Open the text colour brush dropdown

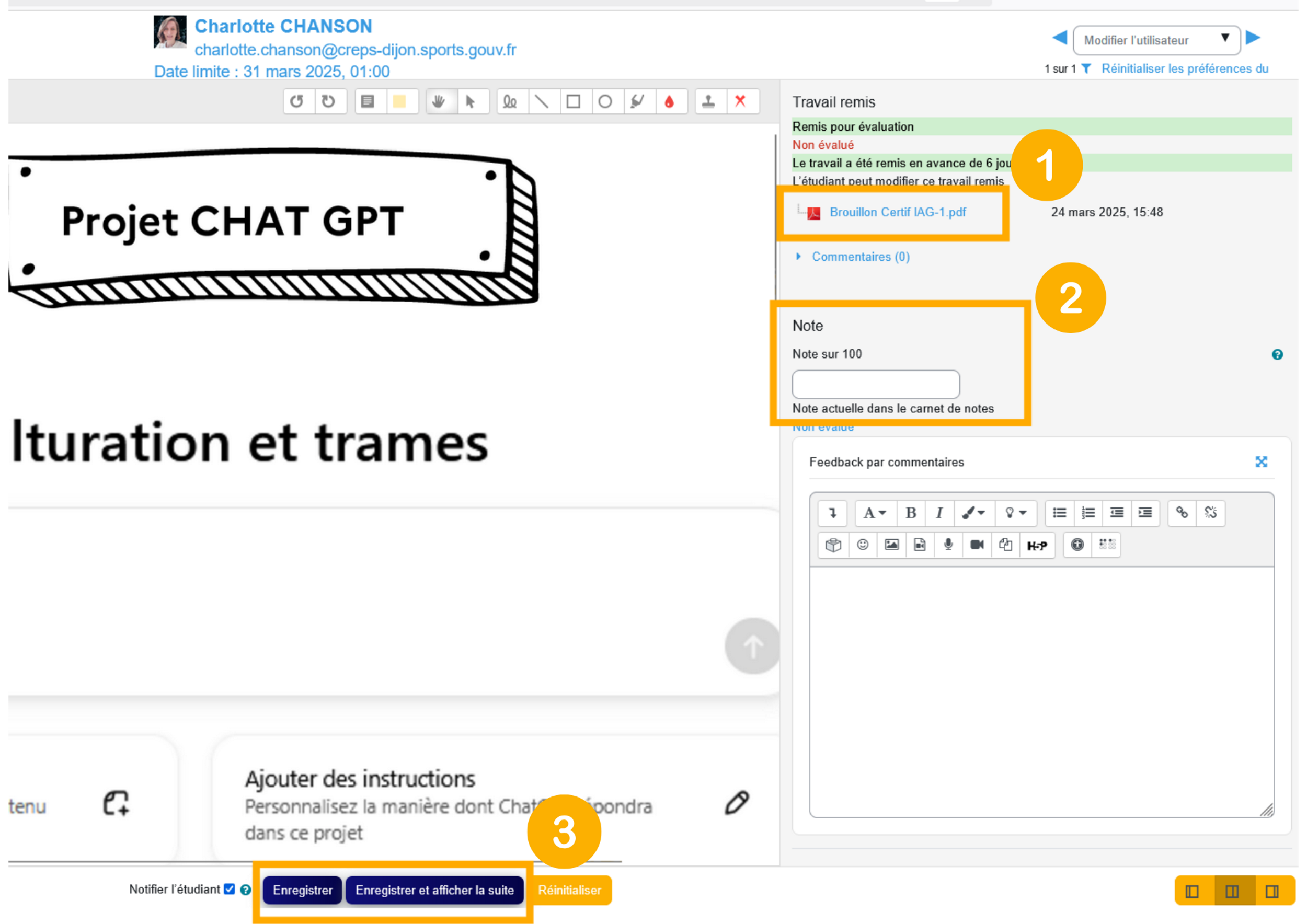[974, 513]
